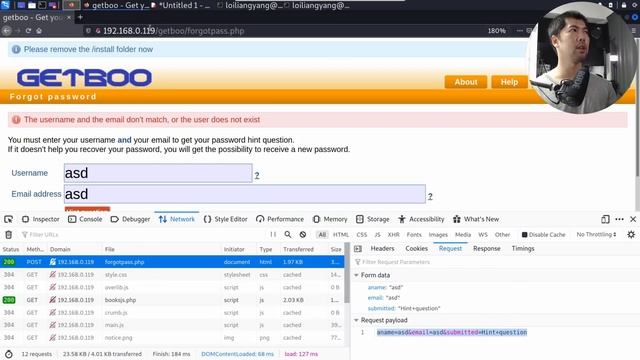The width and height of the screenshot is (640, 360).
Task: Select the booksjs.php request row
Action: (172, 300)
